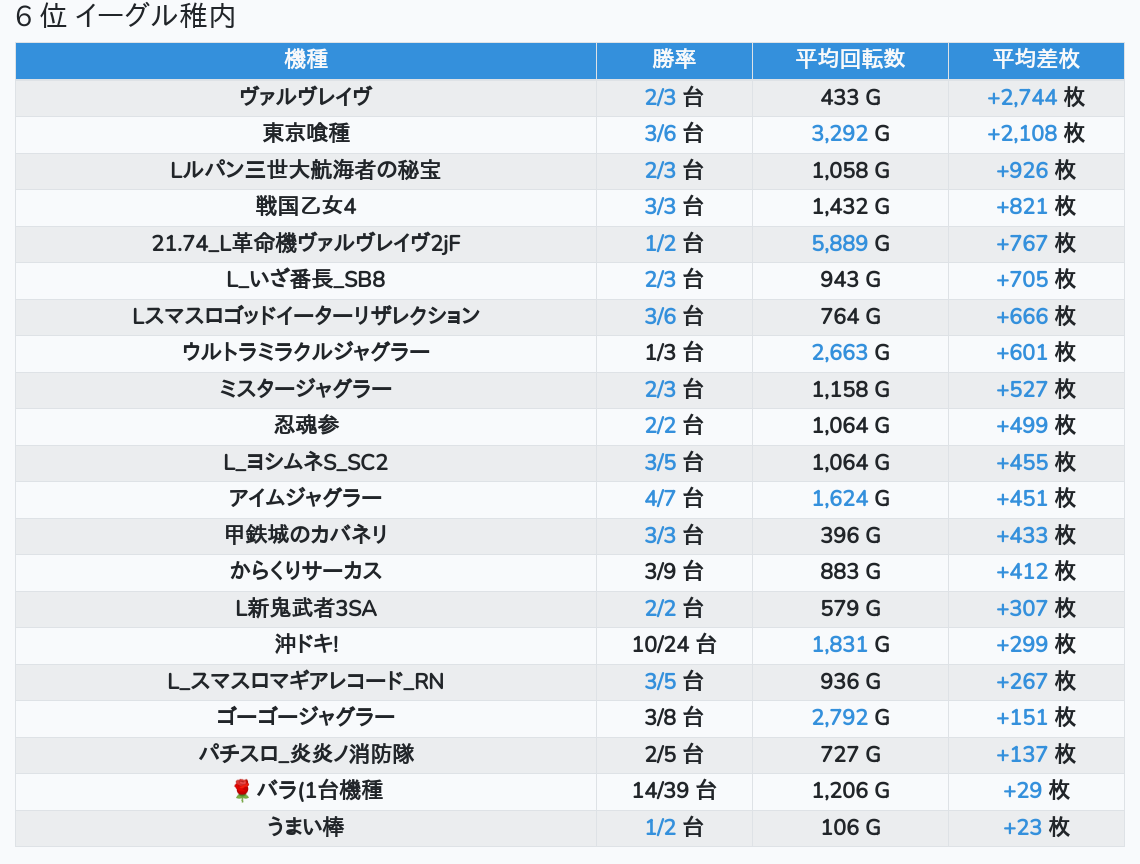The image size is (1140, 864).
Task: Open the 1,831 rotation link for 沖ドキ!
Action: coord(840,645)
